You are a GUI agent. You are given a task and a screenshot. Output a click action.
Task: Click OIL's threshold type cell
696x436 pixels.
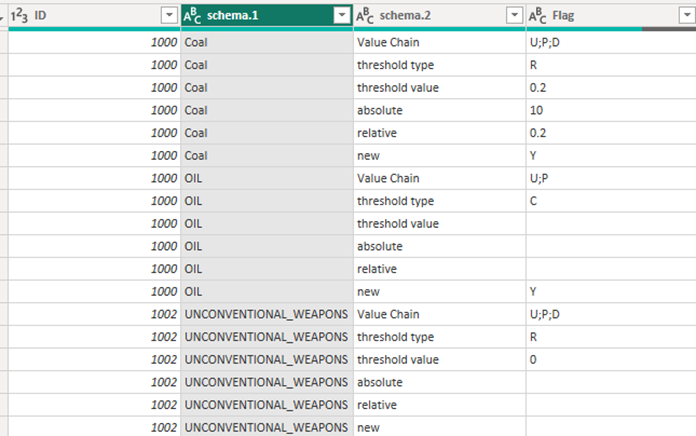pos(439,201)
